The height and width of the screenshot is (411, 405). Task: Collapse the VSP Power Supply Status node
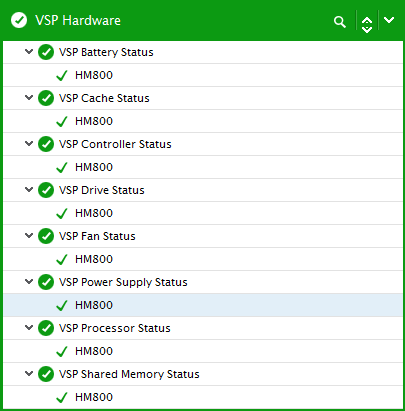(x=29, y=282)
